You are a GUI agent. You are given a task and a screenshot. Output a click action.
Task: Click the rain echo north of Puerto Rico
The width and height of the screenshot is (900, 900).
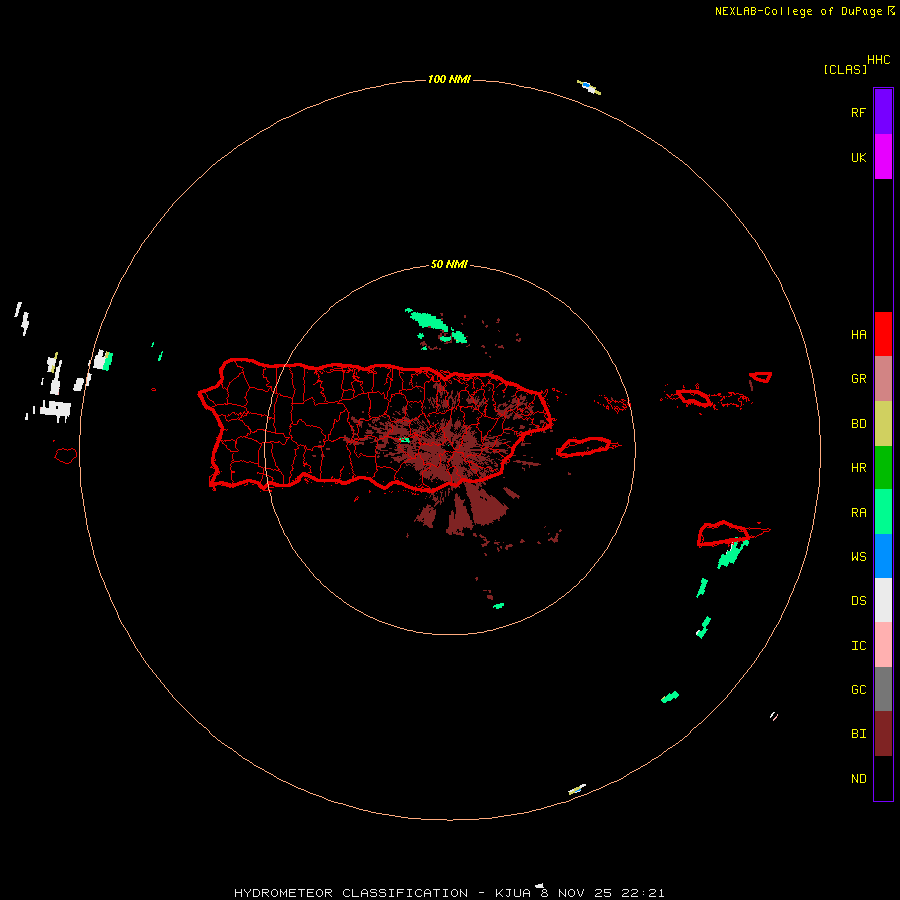[435, 326]
